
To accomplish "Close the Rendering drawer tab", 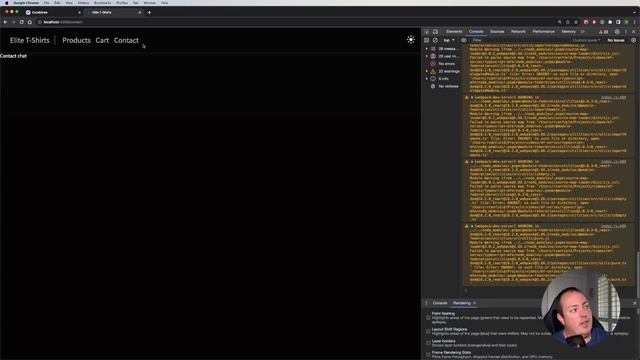I will coord(474,303).
